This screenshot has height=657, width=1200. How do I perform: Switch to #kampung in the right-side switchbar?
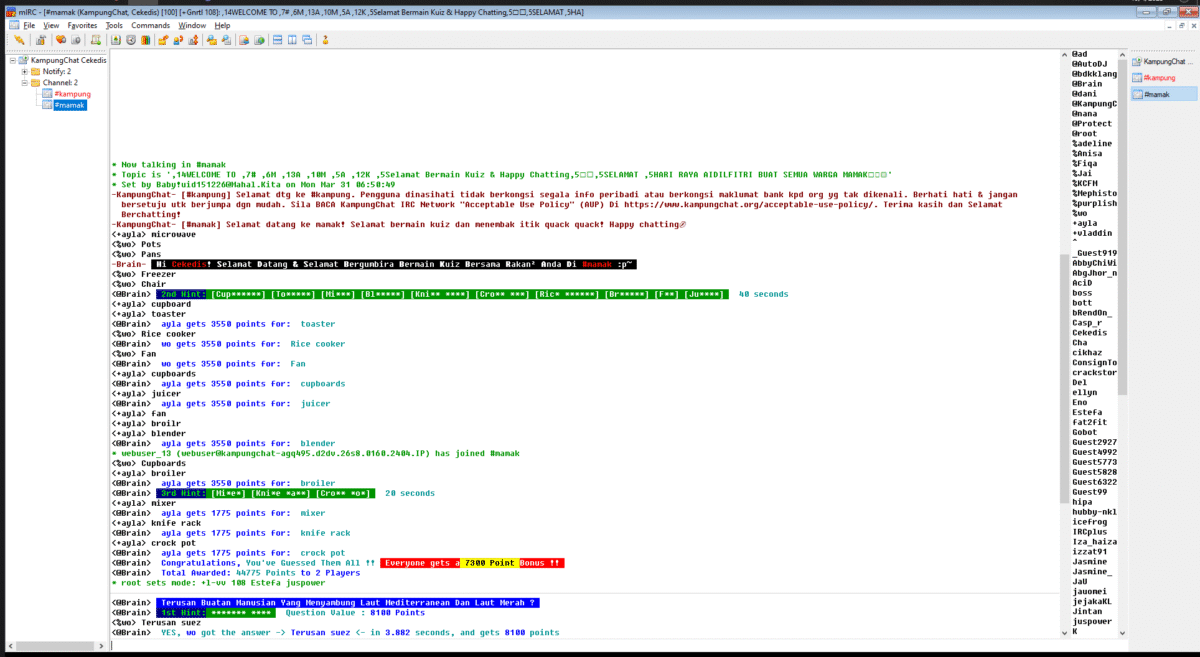click(x=1159, y=77)
